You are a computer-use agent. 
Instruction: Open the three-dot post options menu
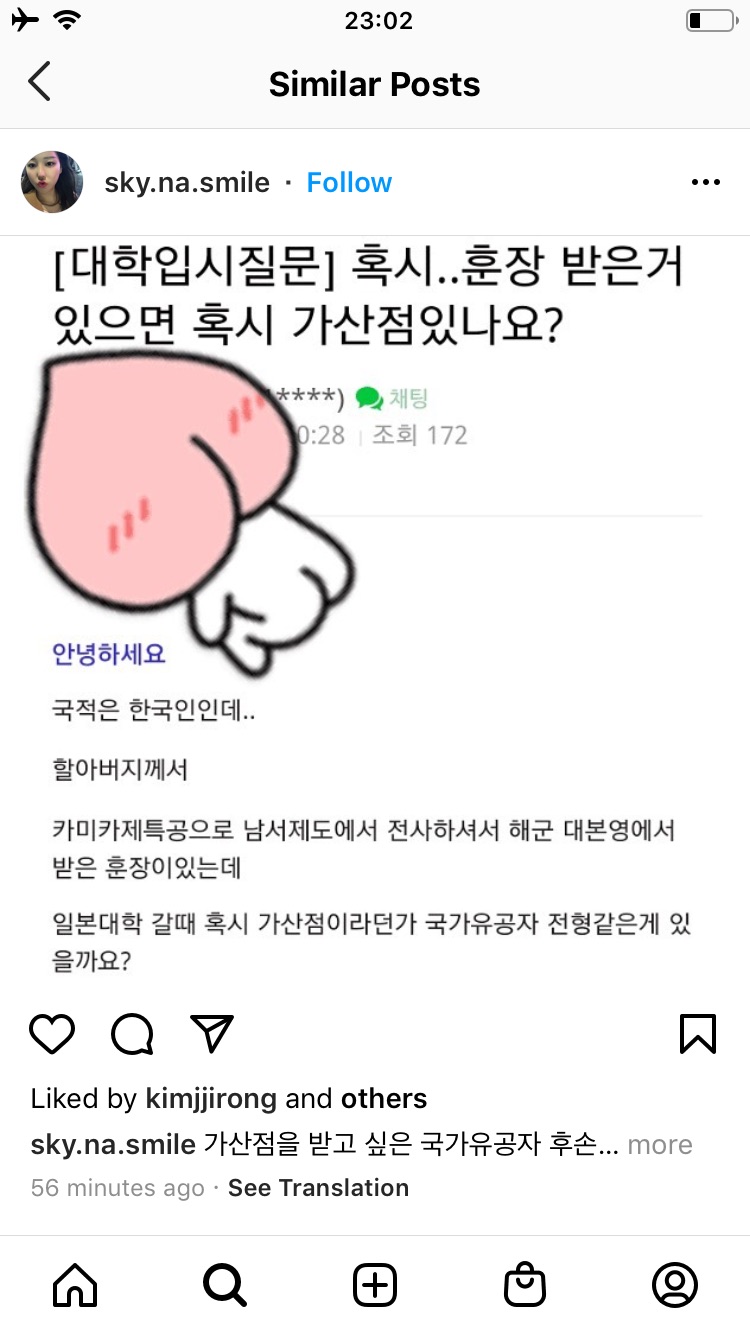(x=706, y=183)
